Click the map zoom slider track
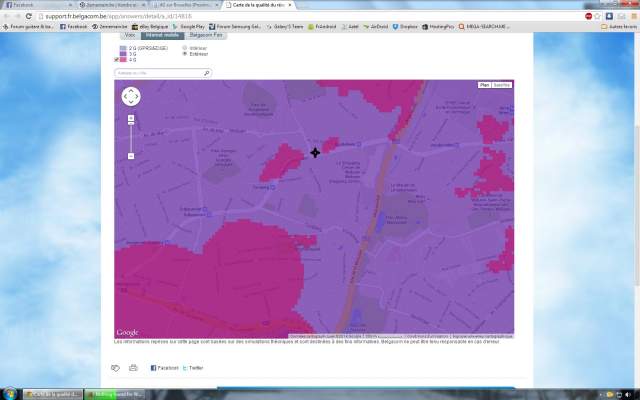The height and width of the screenshot is (400, 640). click(131, 138)
